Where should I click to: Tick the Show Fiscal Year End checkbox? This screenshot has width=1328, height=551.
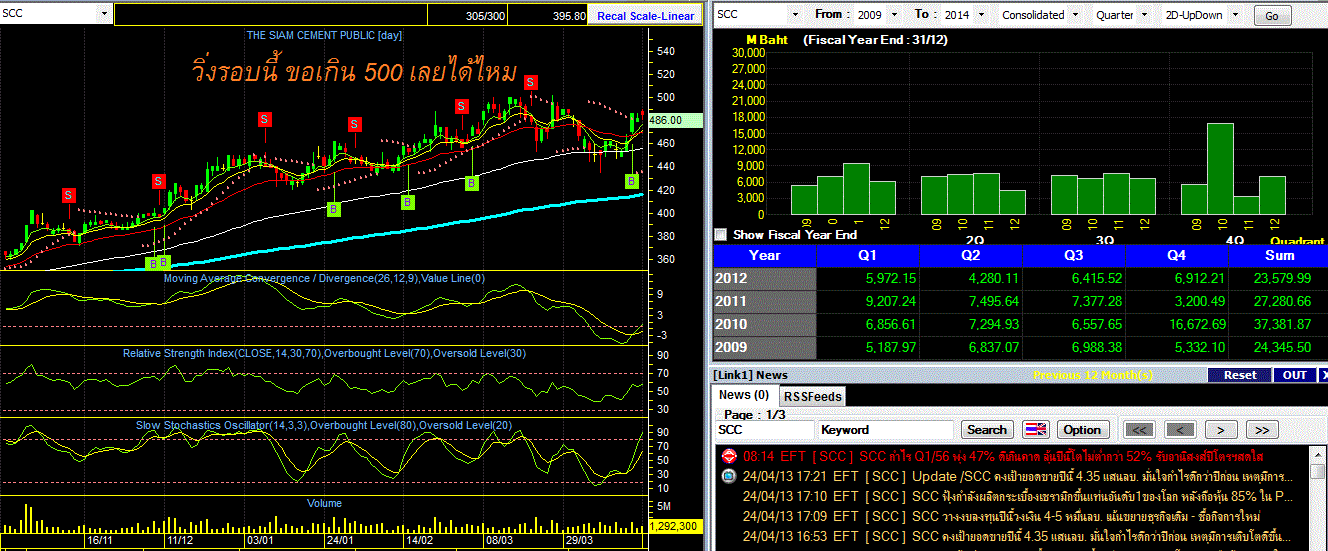(x=721, y=234)
